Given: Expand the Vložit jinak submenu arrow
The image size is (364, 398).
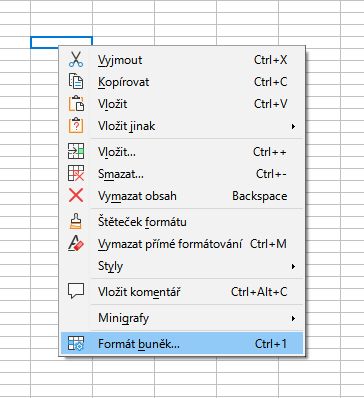Looking at the screenshot, I should pyautogui.click(x=293, y=126).
